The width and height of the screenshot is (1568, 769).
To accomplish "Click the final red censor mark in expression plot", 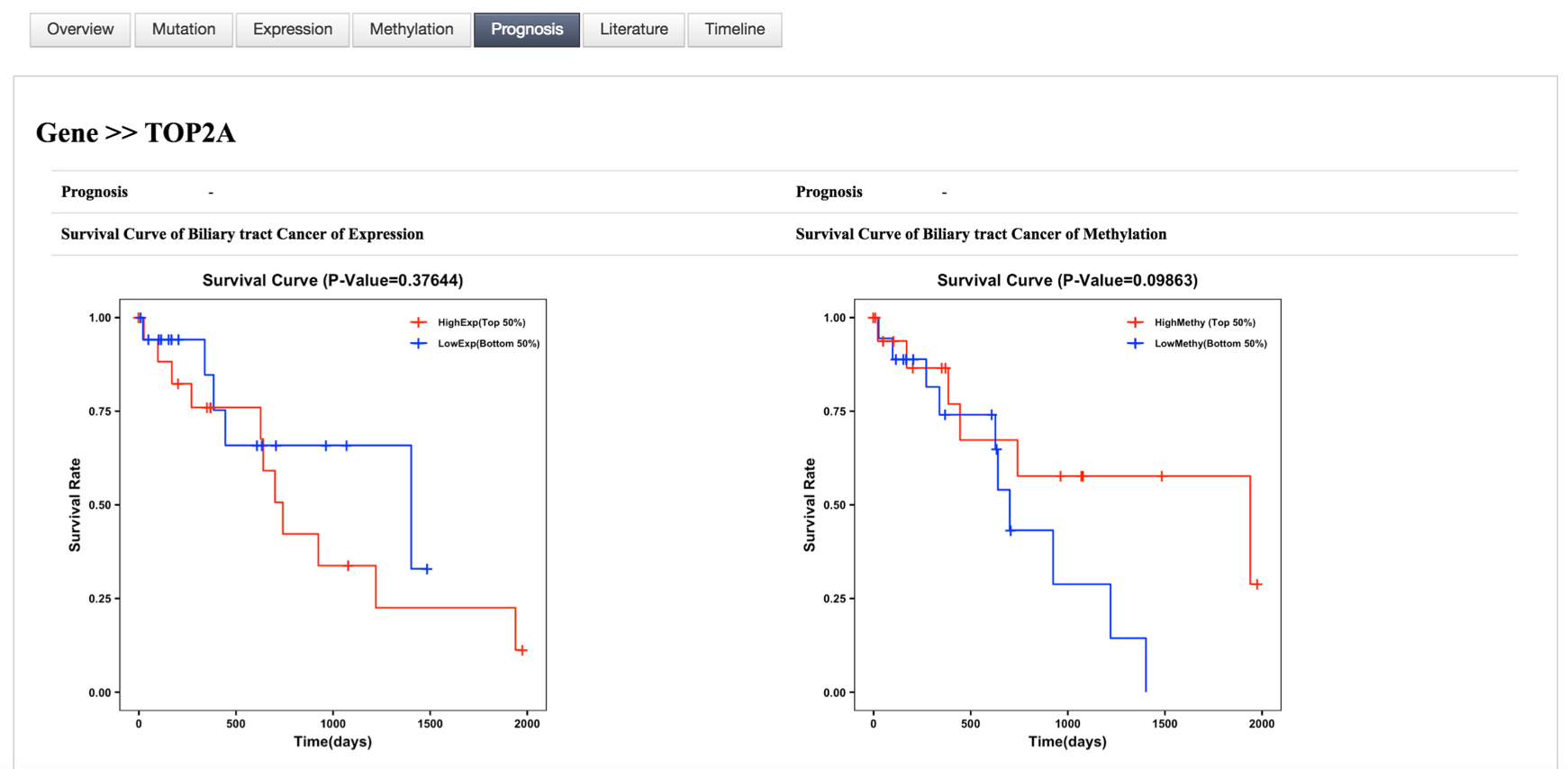I will click(521, 650).
